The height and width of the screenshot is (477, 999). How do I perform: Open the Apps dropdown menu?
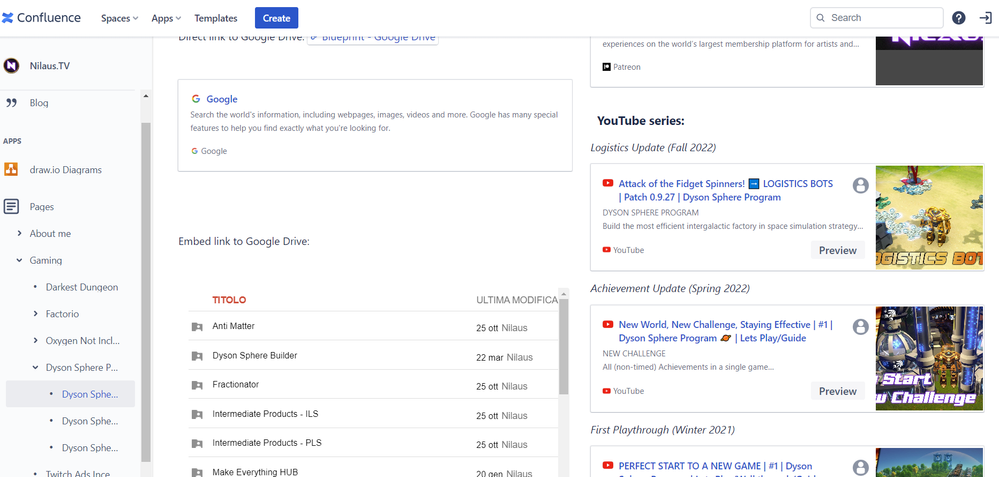click(x=166, y=18)
